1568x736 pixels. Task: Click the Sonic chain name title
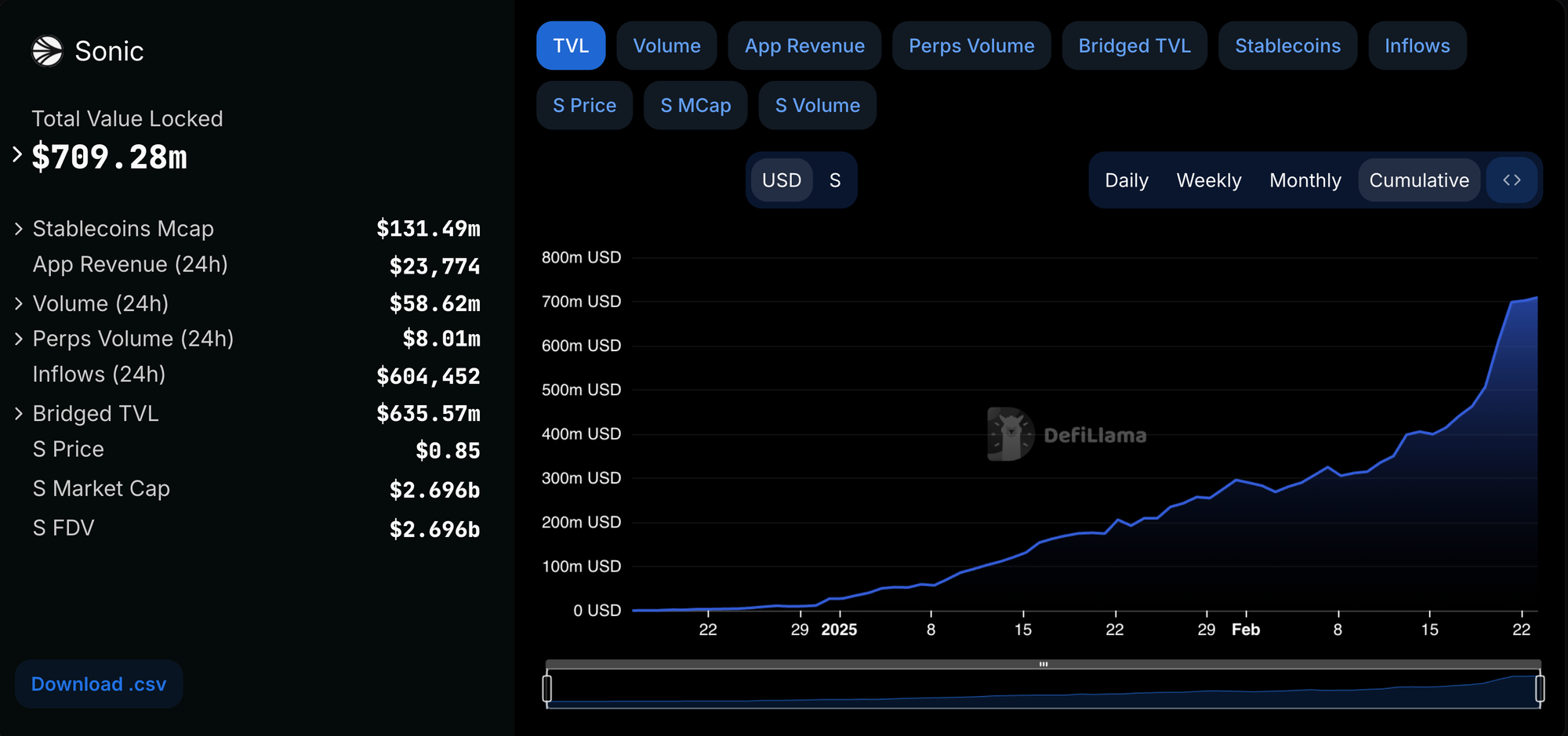pyautogui.click(x=109, y=51)
